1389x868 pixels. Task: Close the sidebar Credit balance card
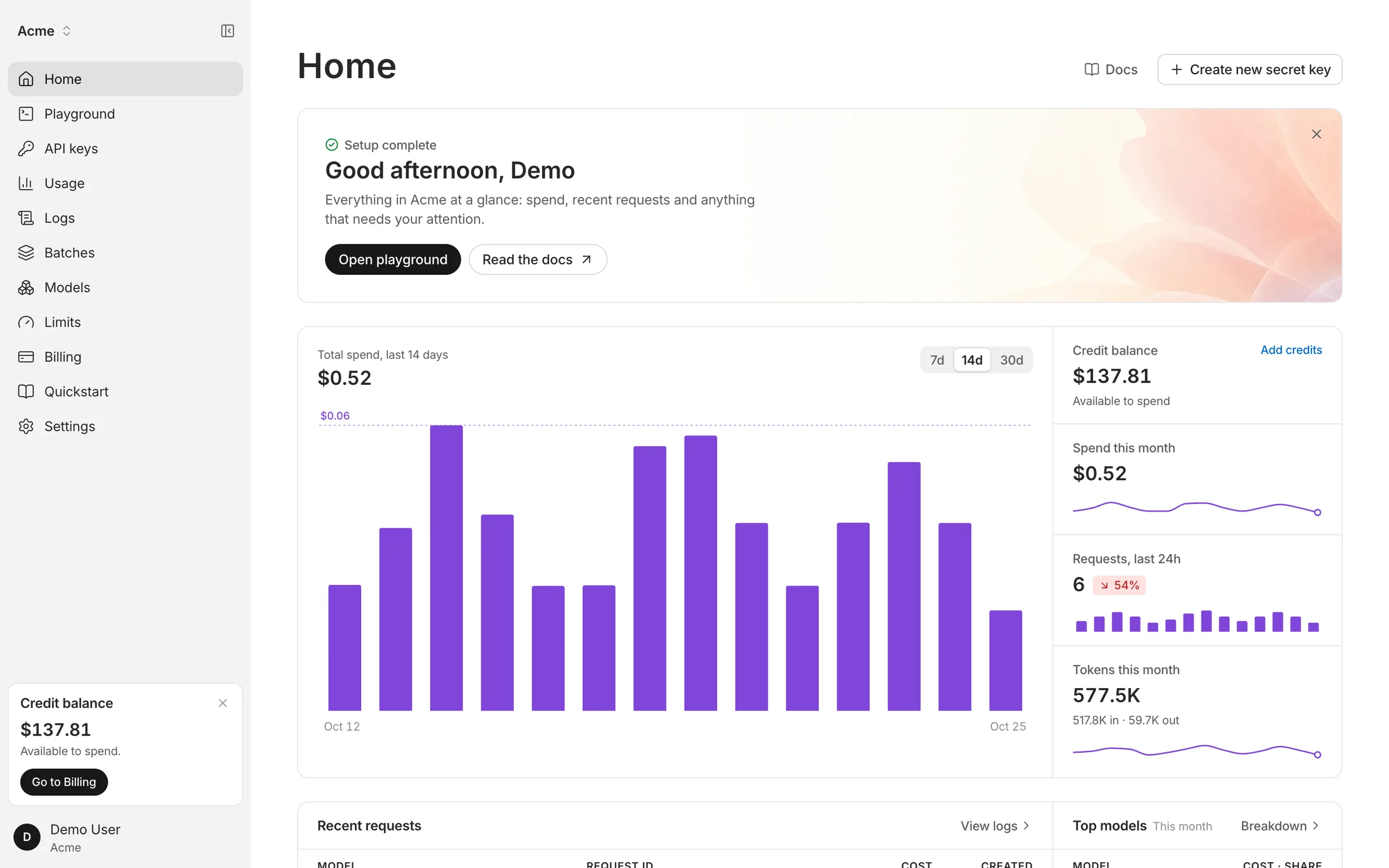click(223, 703)
